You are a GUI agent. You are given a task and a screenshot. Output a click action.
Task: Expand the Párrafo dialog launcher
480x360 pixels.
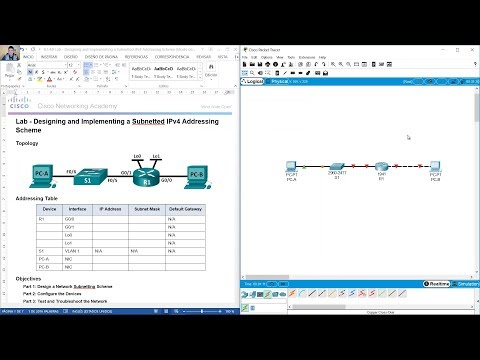pos(126,86)
